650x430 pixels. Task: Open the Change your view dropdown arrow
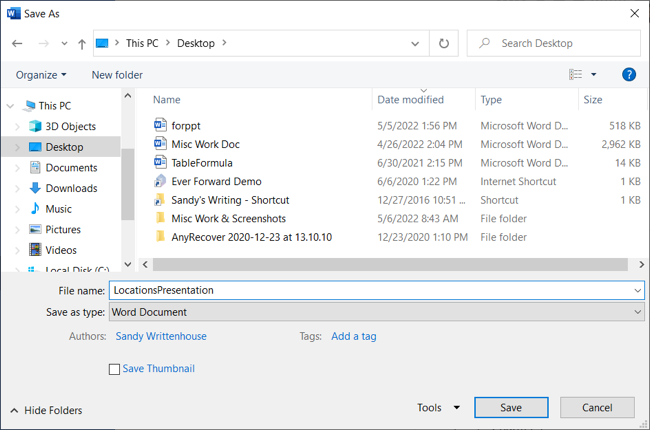tap(594, 75)
